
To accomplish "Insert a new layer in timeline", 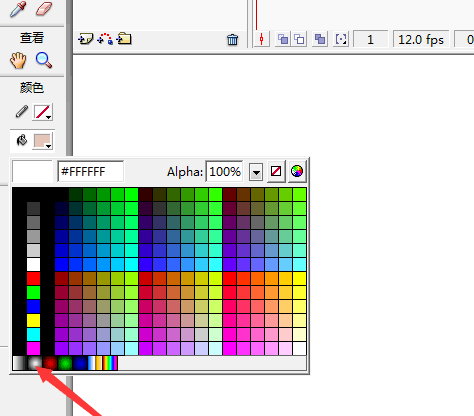I will coord(85,39).
